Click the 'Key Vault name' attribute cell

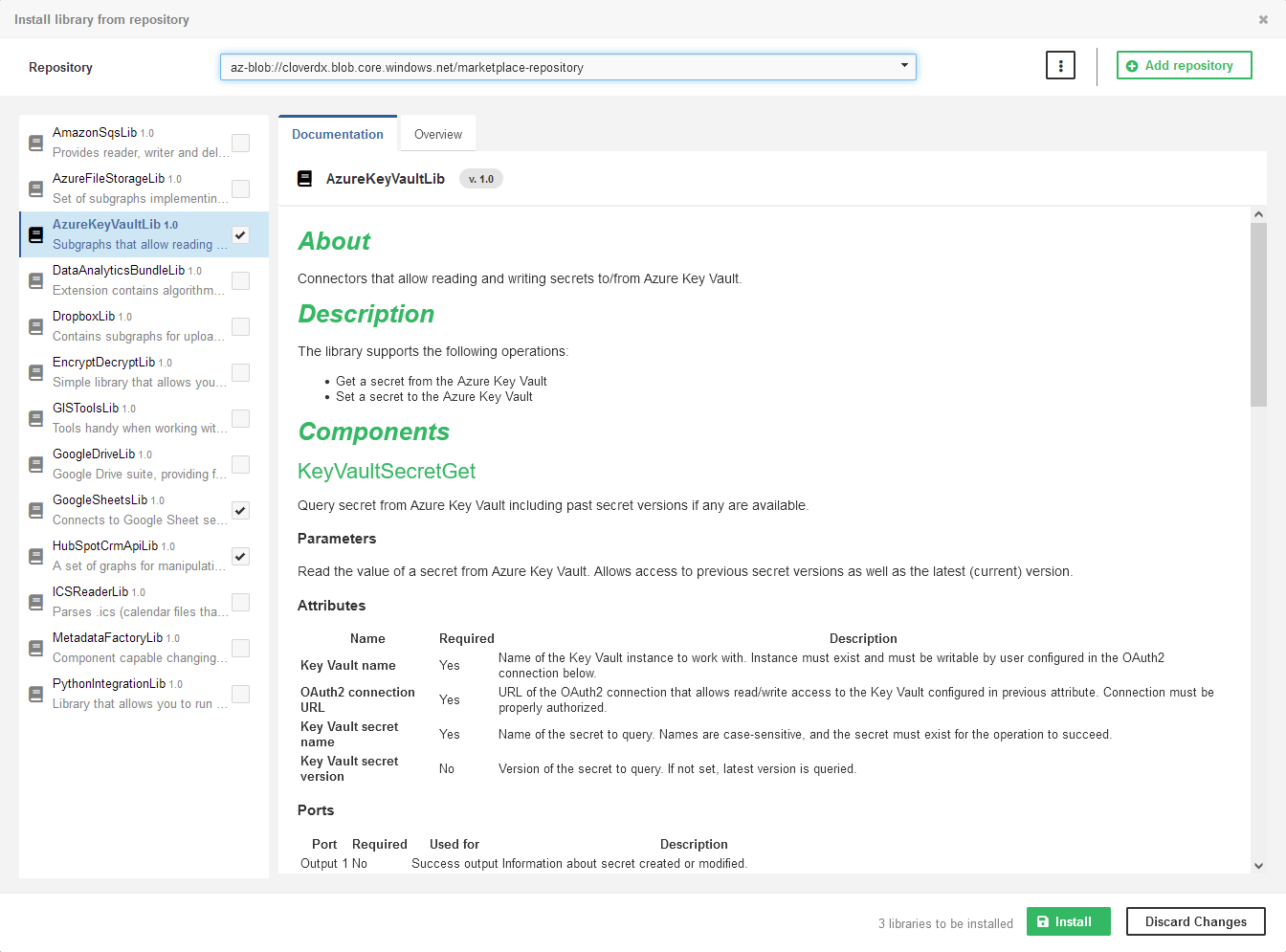point(348,665)
